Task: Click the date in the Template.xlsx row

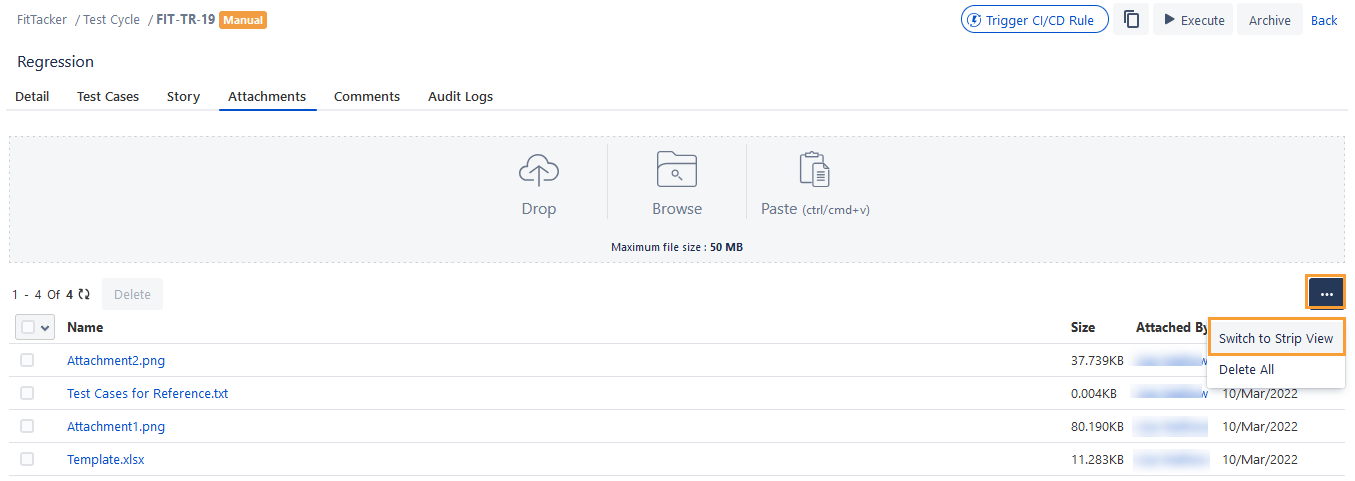Action: click(1260, 459)
